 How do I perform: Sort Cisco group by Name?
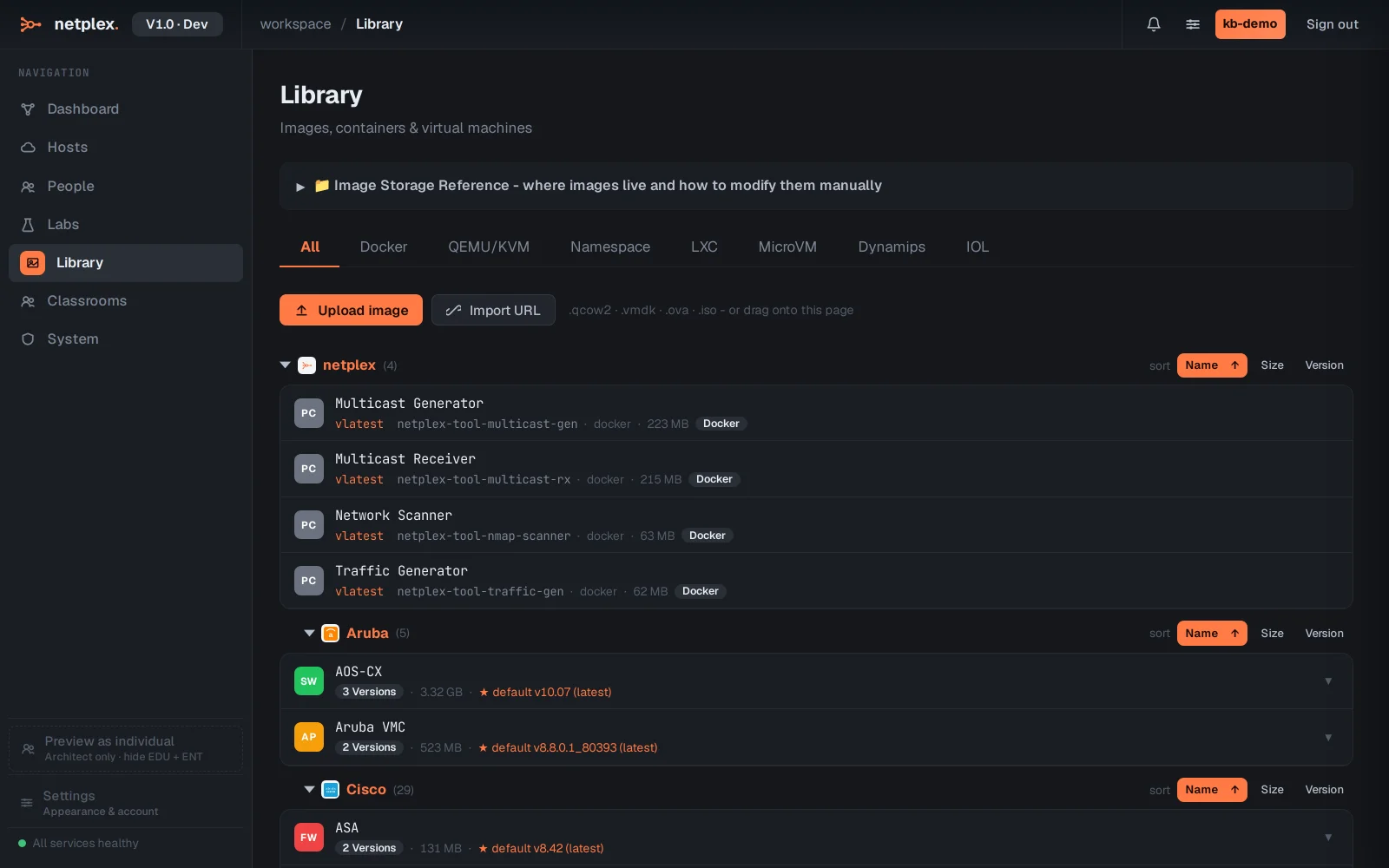pos(1212,790)
